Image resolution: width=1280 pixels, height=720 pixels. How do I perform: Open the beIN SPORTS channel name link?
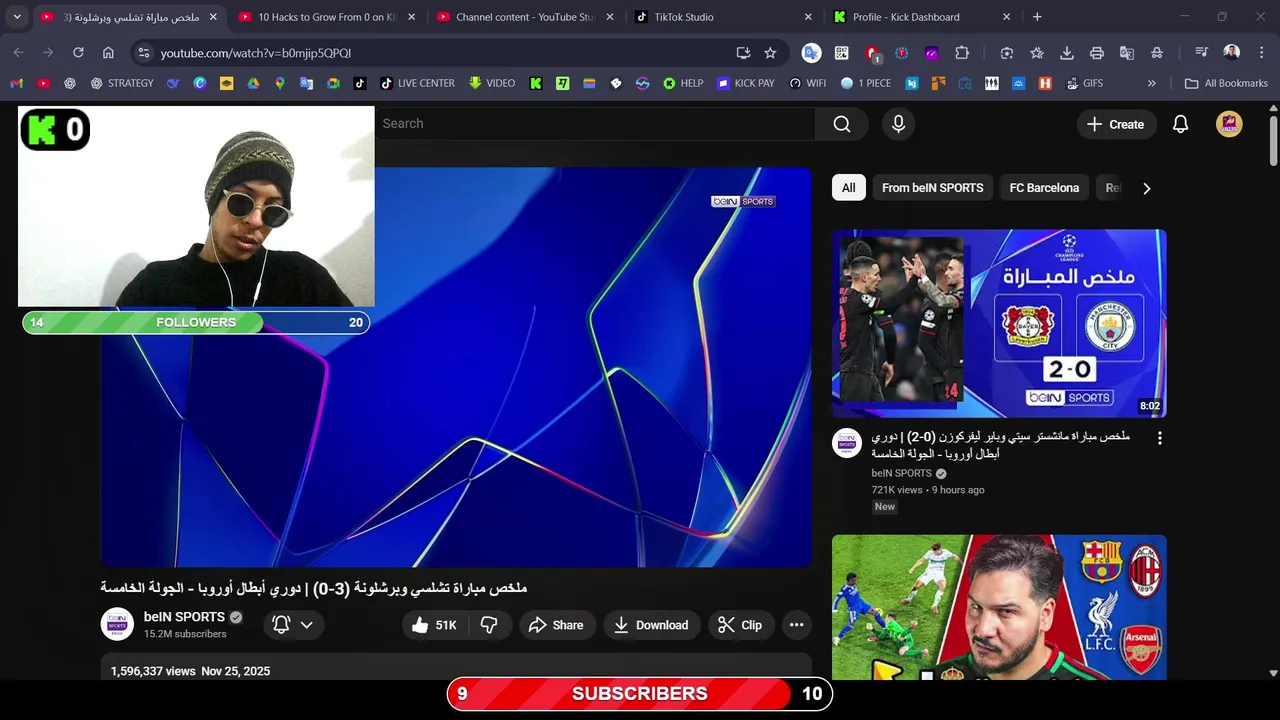[184, 617]
